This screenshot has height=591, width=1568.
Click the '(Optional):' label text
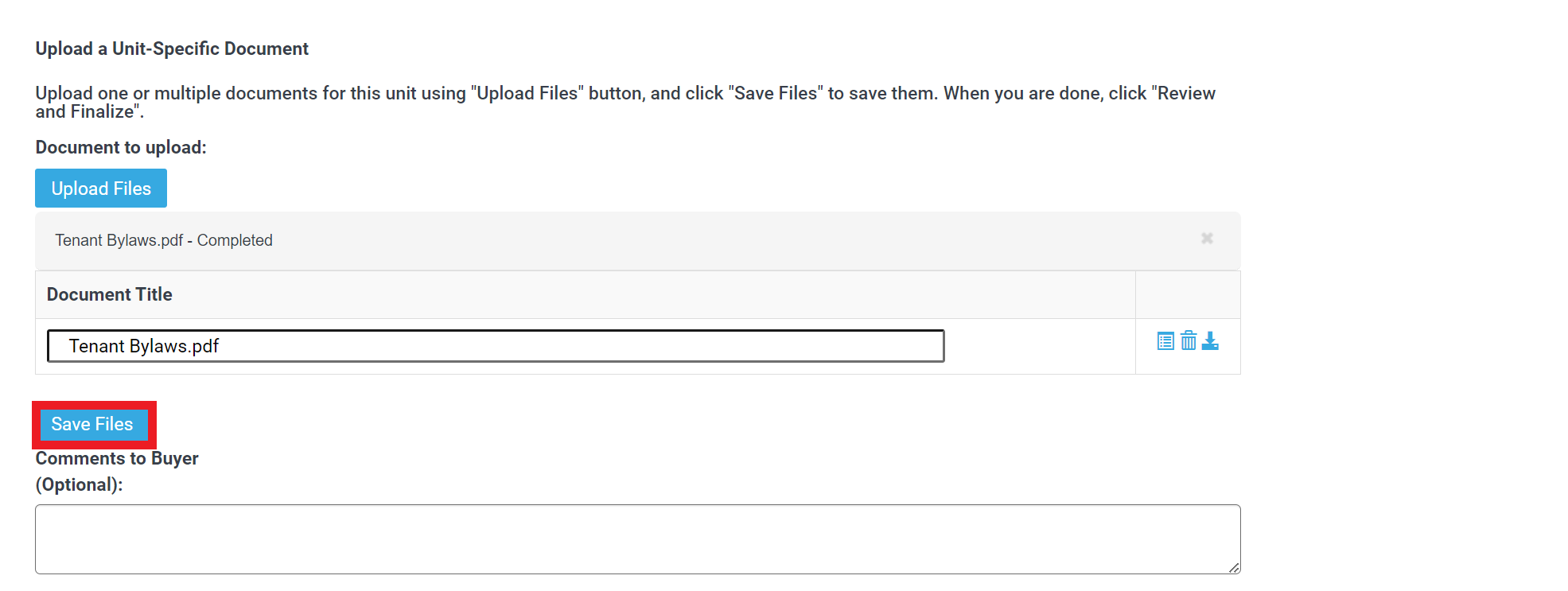click(x=79, y=485)
